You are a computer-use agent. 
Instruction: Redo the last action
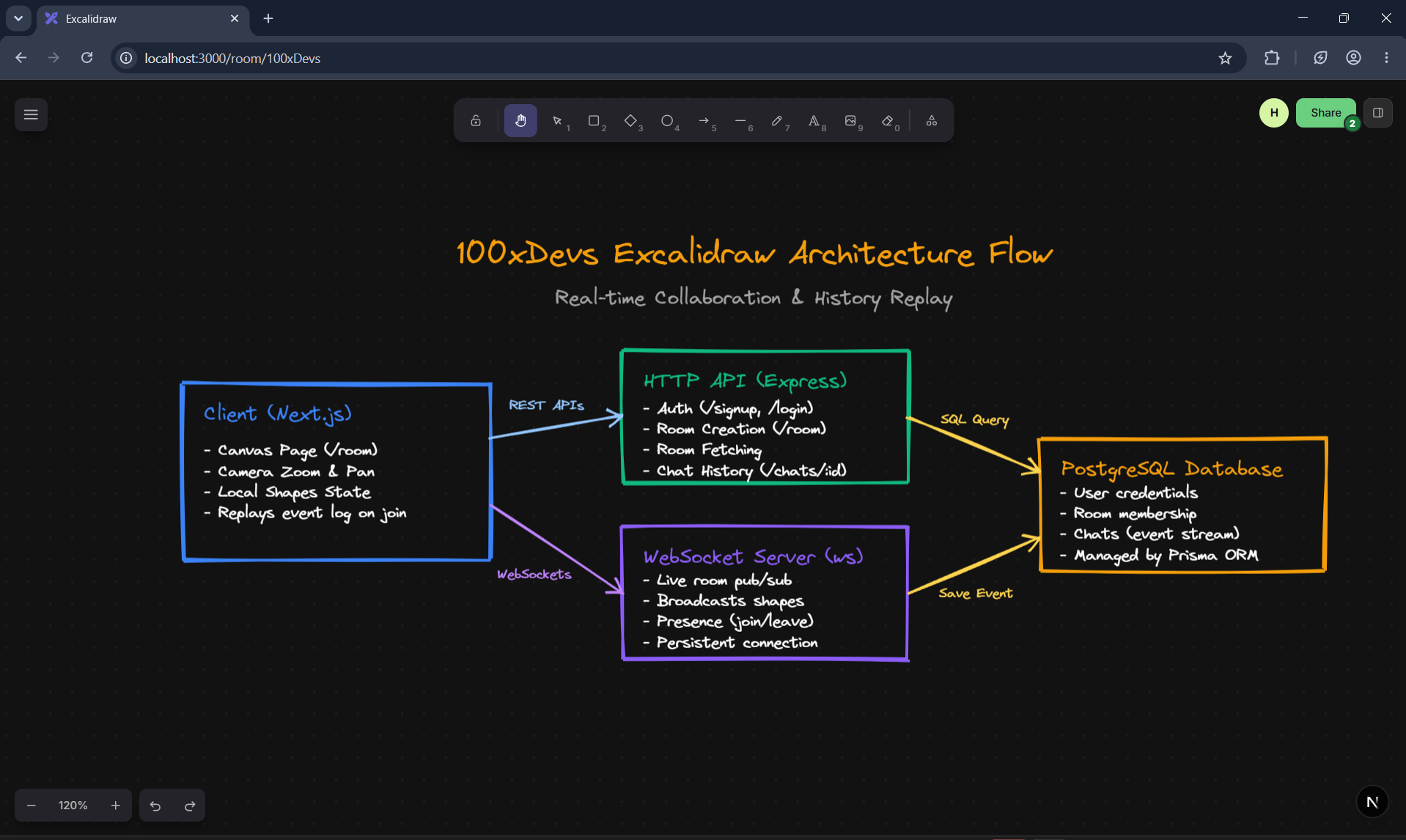click(190, 806)
